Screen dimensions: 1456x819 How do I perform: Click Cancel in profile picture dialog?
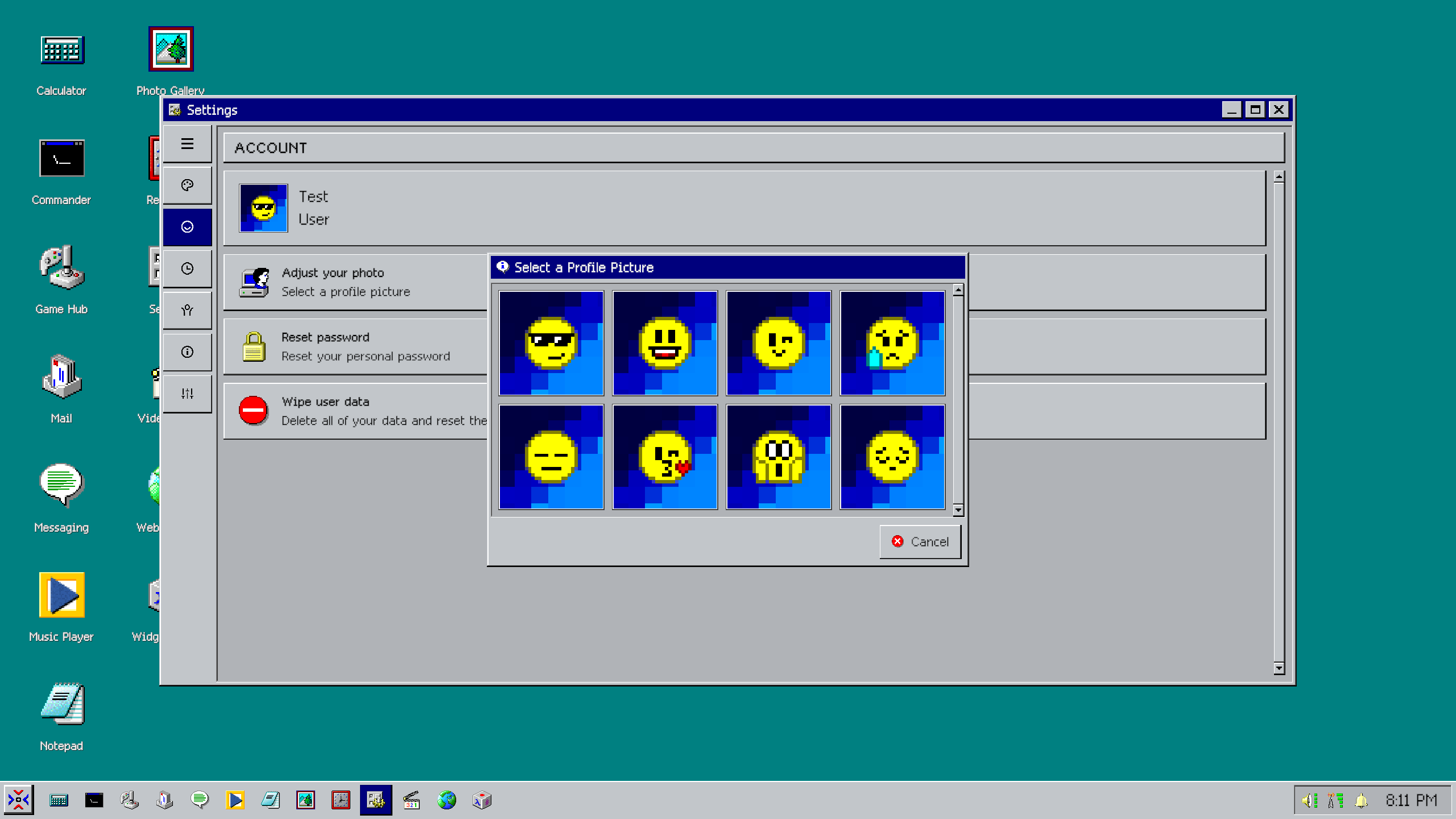pos(920,541)
